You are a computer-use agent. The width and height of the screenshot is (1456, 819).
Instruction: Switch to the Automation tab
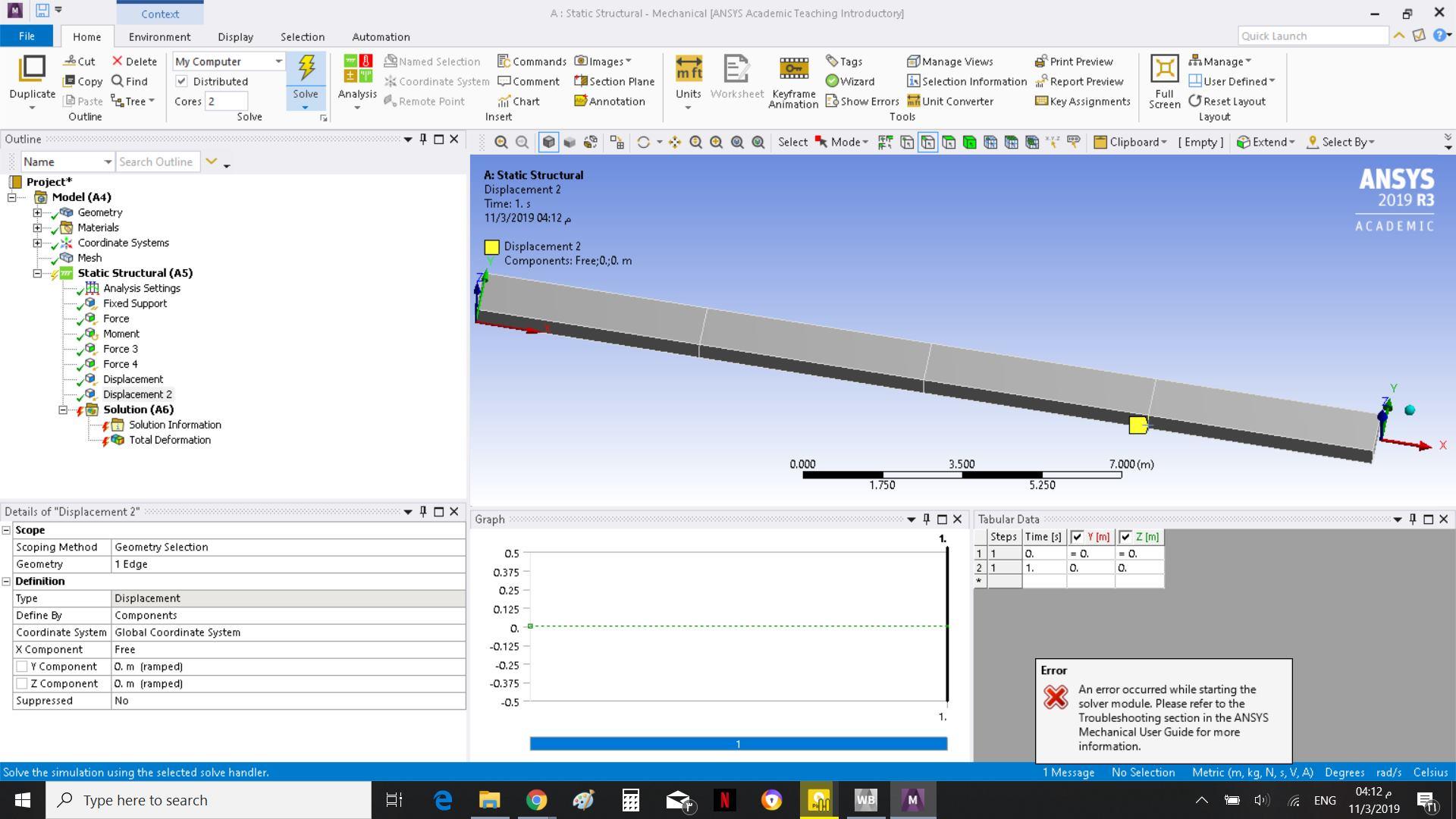(381, 36)
